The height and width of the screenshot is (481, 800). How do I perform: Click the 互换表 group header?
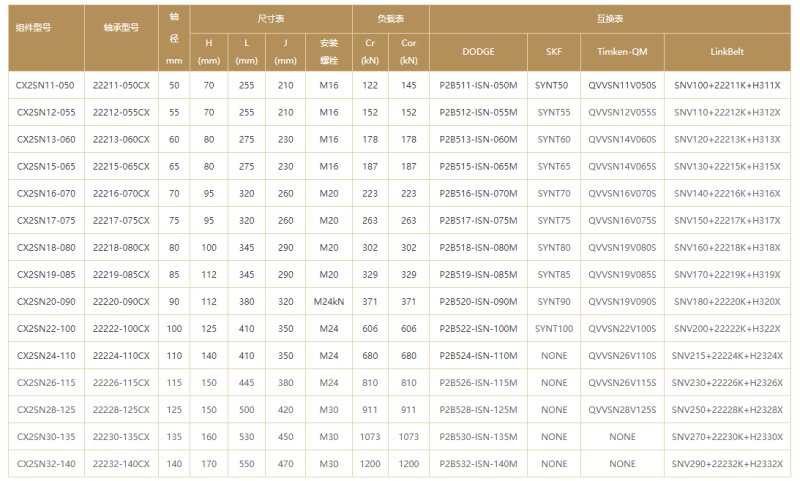610,19
